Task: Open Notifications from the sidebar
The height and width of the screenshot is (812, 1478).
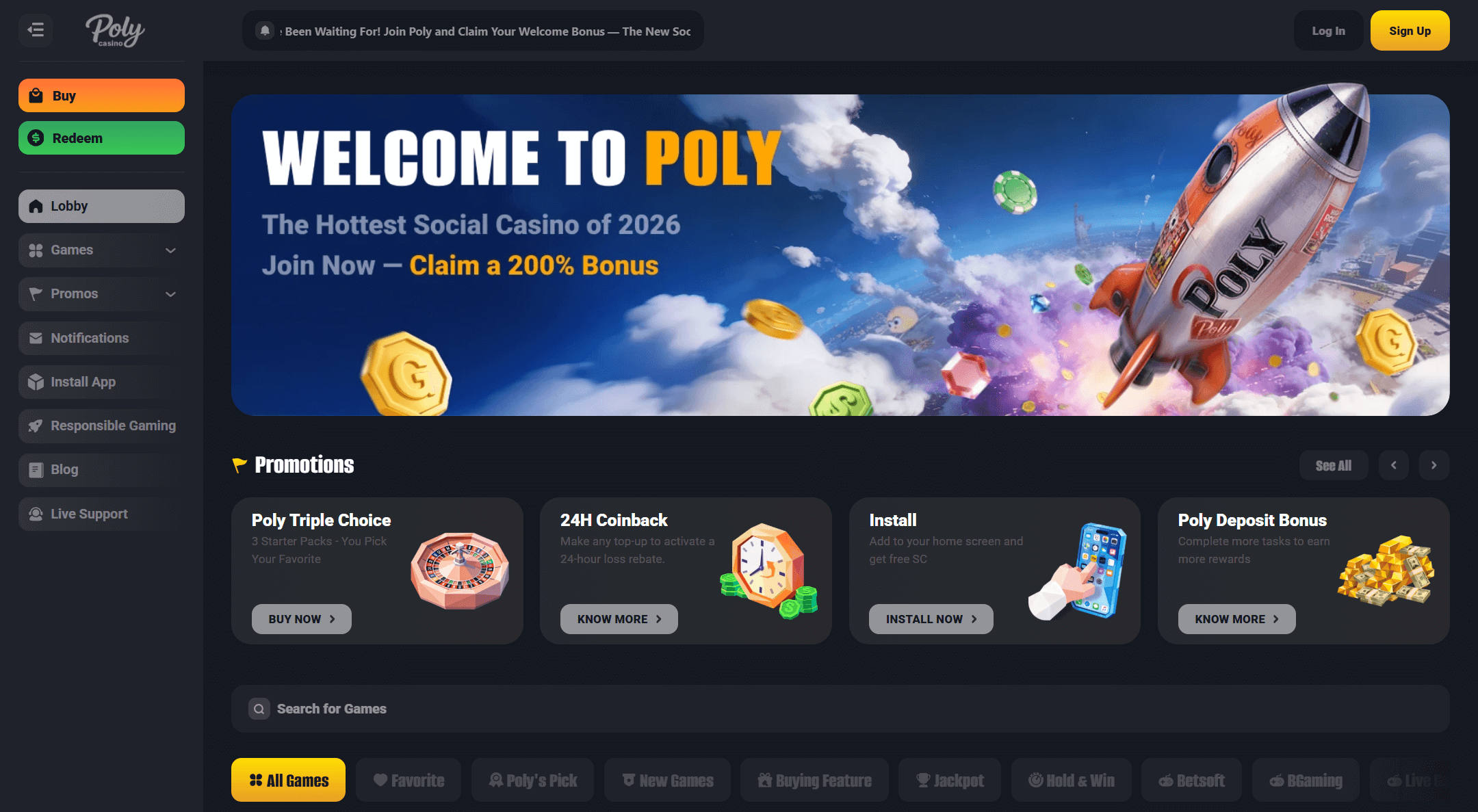Action: pos(101,338)
